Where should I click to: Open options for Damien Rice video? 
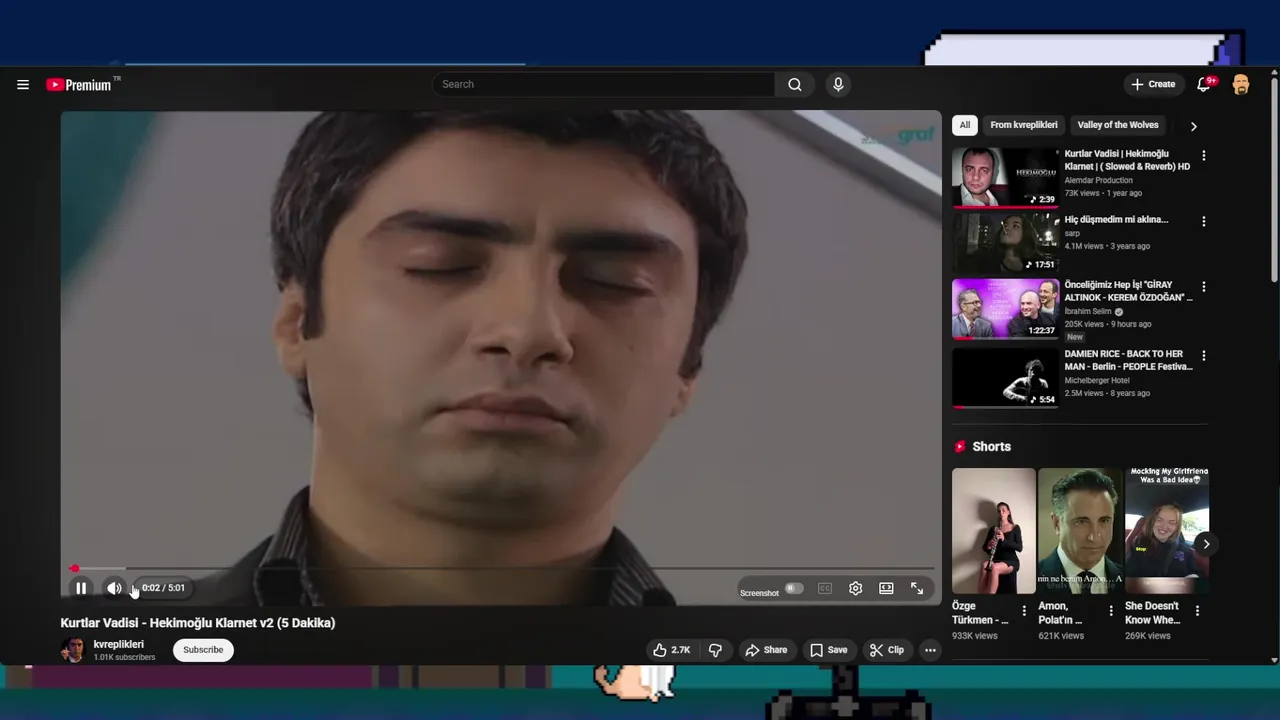click(x=1203, y=356)
